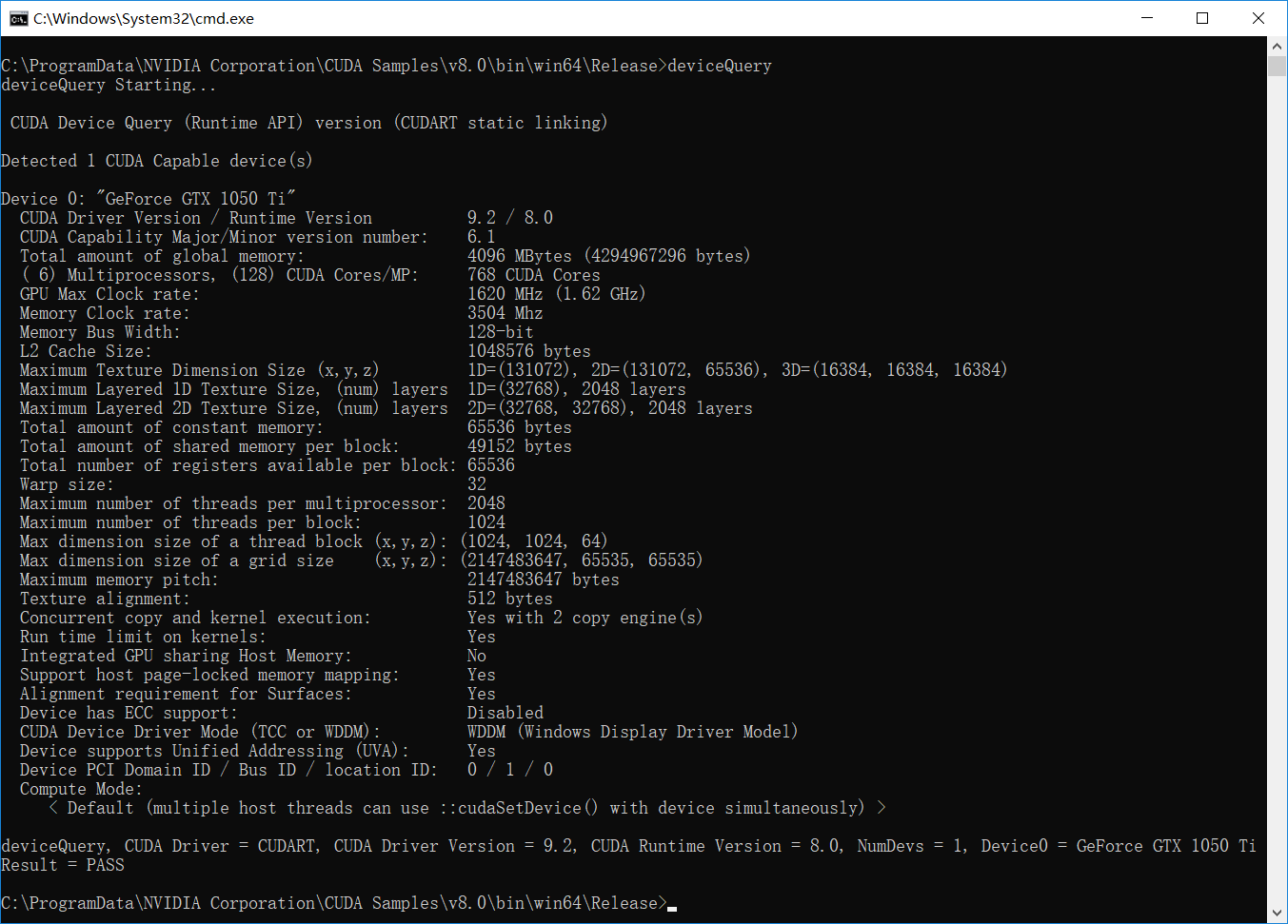Click "NumDevs = 1" in the summary line
The height and width of the screenshot is (924, 1288).
click(x=909, y=846)
